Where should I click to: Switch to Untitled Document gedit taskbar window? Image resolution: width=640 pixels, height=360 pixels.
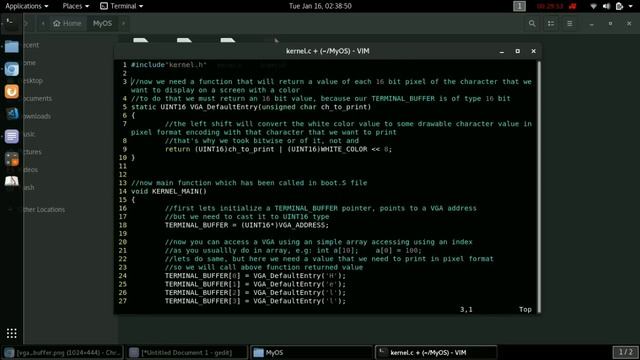[x=186, y=353]
